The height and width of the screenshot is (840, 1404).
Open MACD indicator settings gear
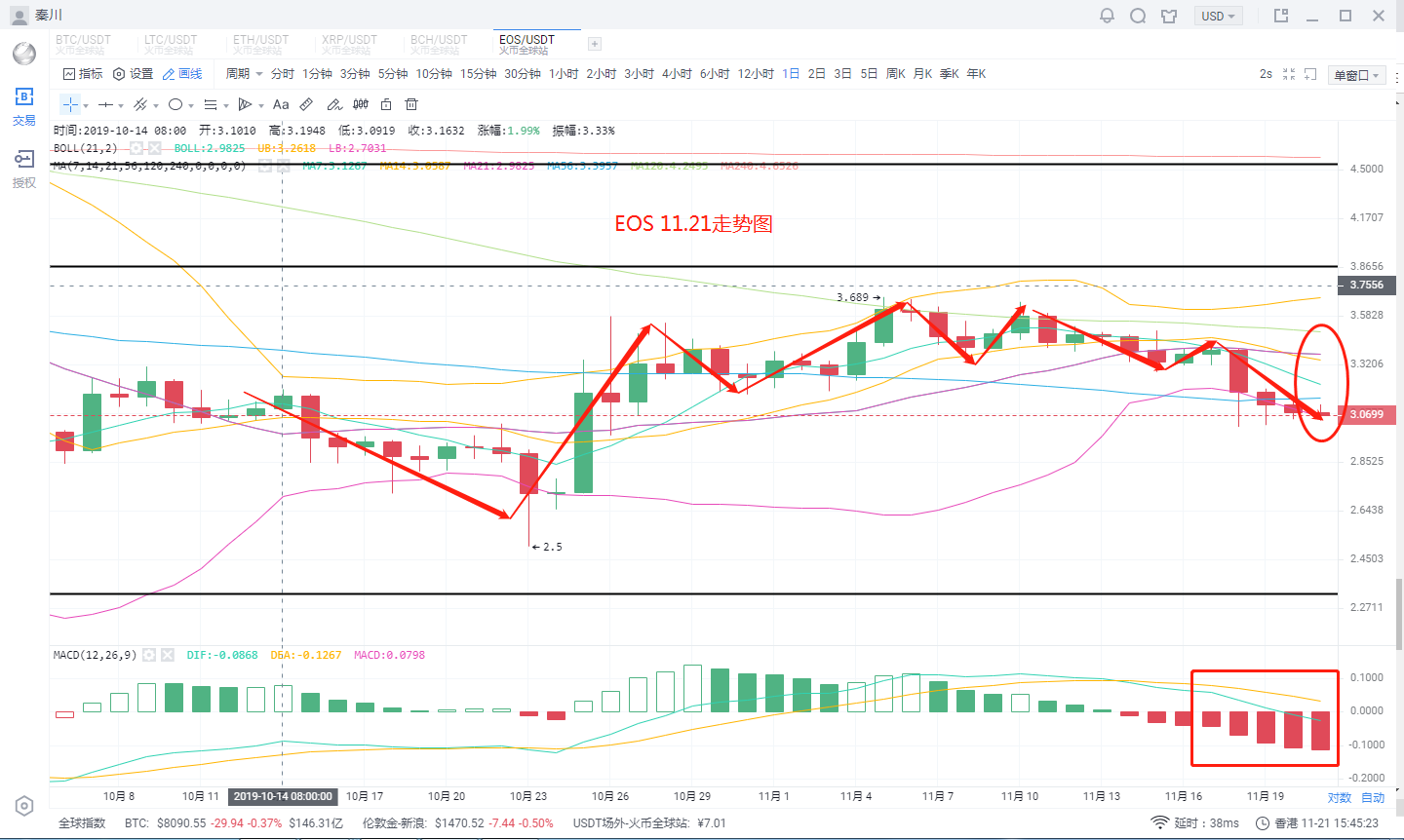coord(149,655)
